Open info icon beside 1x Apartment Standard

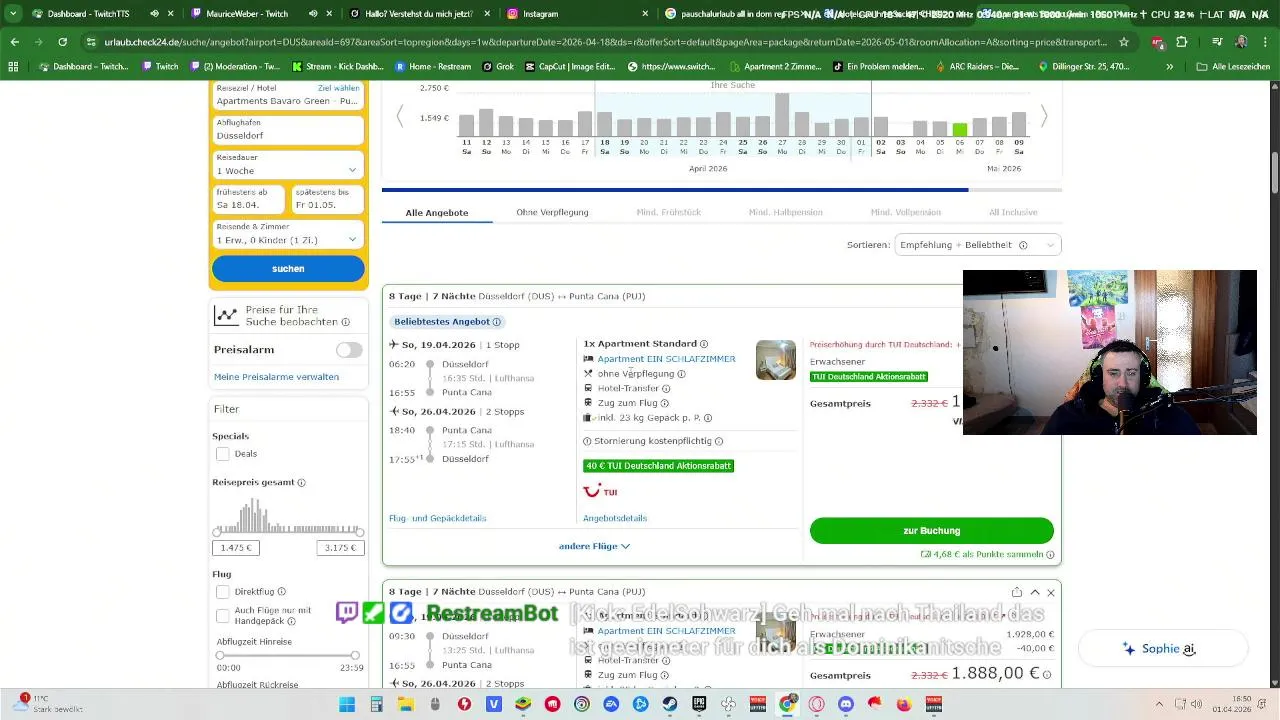coord(703,344)
